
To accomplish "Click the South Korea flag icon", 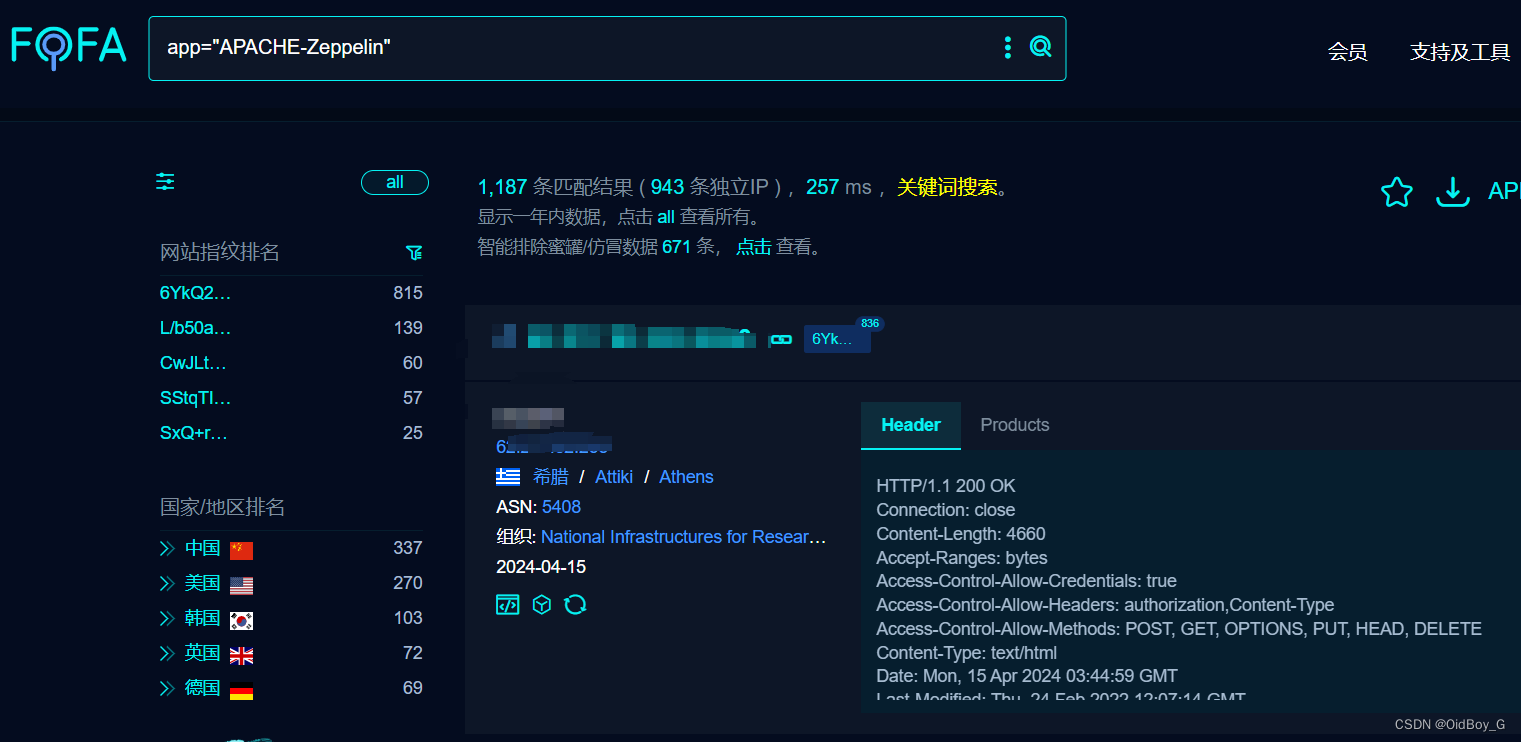I will pos(241,620).
